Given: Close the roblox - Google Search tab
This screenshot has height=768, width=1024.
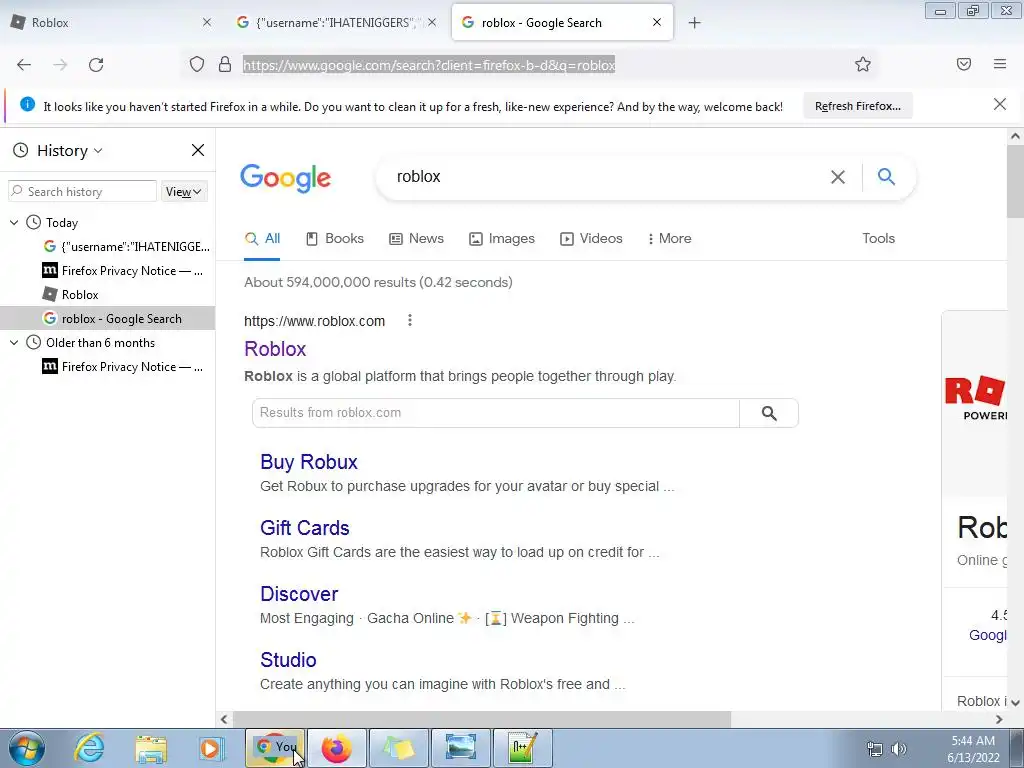Looking at the screenshot, I should [657, 22].
